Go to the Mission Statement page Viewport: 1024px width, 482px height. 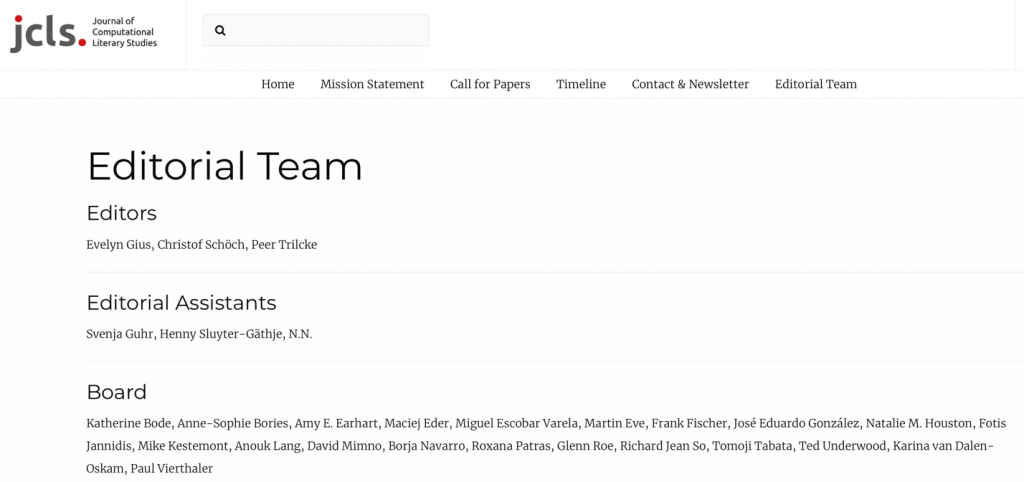pos(372,84)
